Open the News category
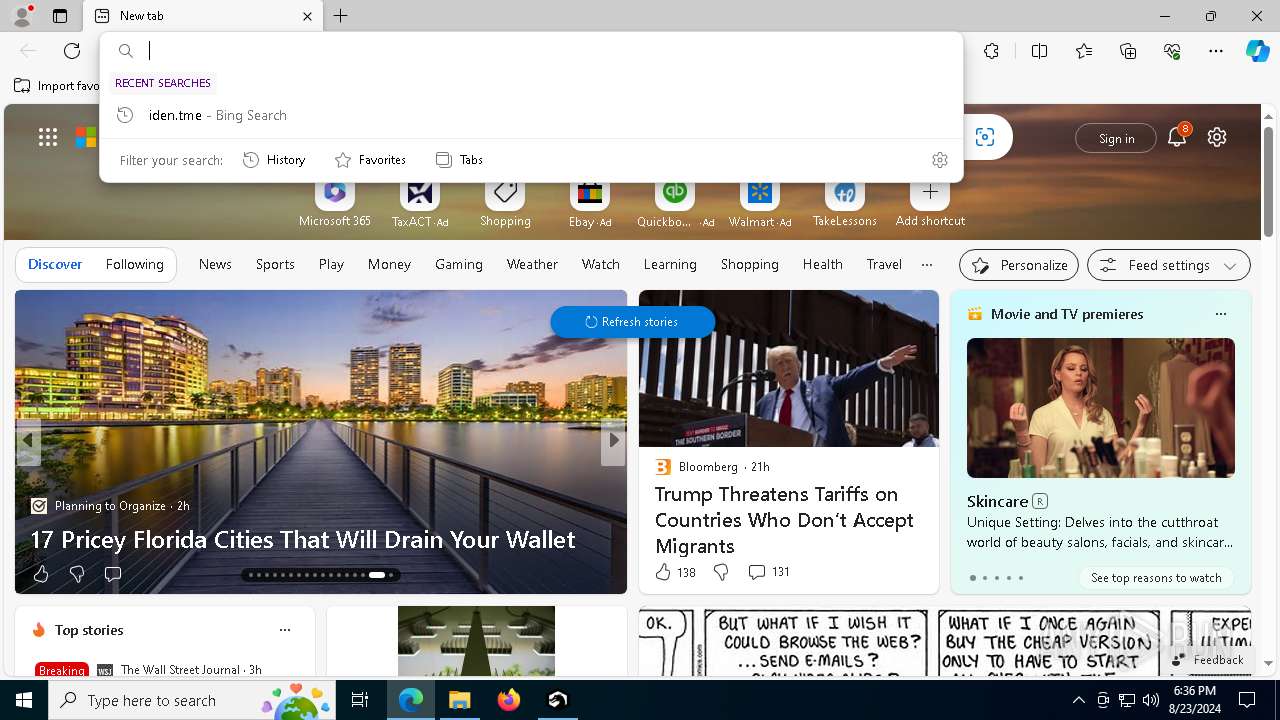The width and height of the screenshot is (1280, 720). pyautogui.click(x=215, y=264)
